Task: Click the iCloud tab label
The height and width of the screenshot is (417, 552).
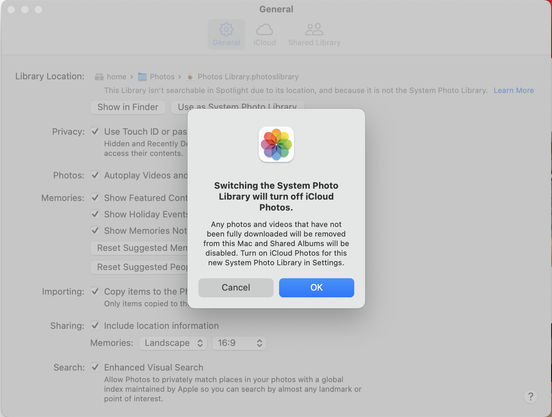Action: click(264, 43)
